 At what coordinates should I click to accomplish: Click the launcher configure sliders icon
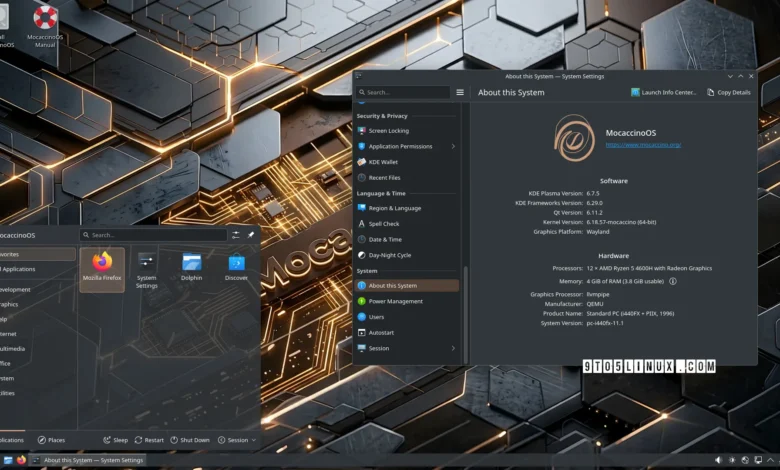click(236, 235)
